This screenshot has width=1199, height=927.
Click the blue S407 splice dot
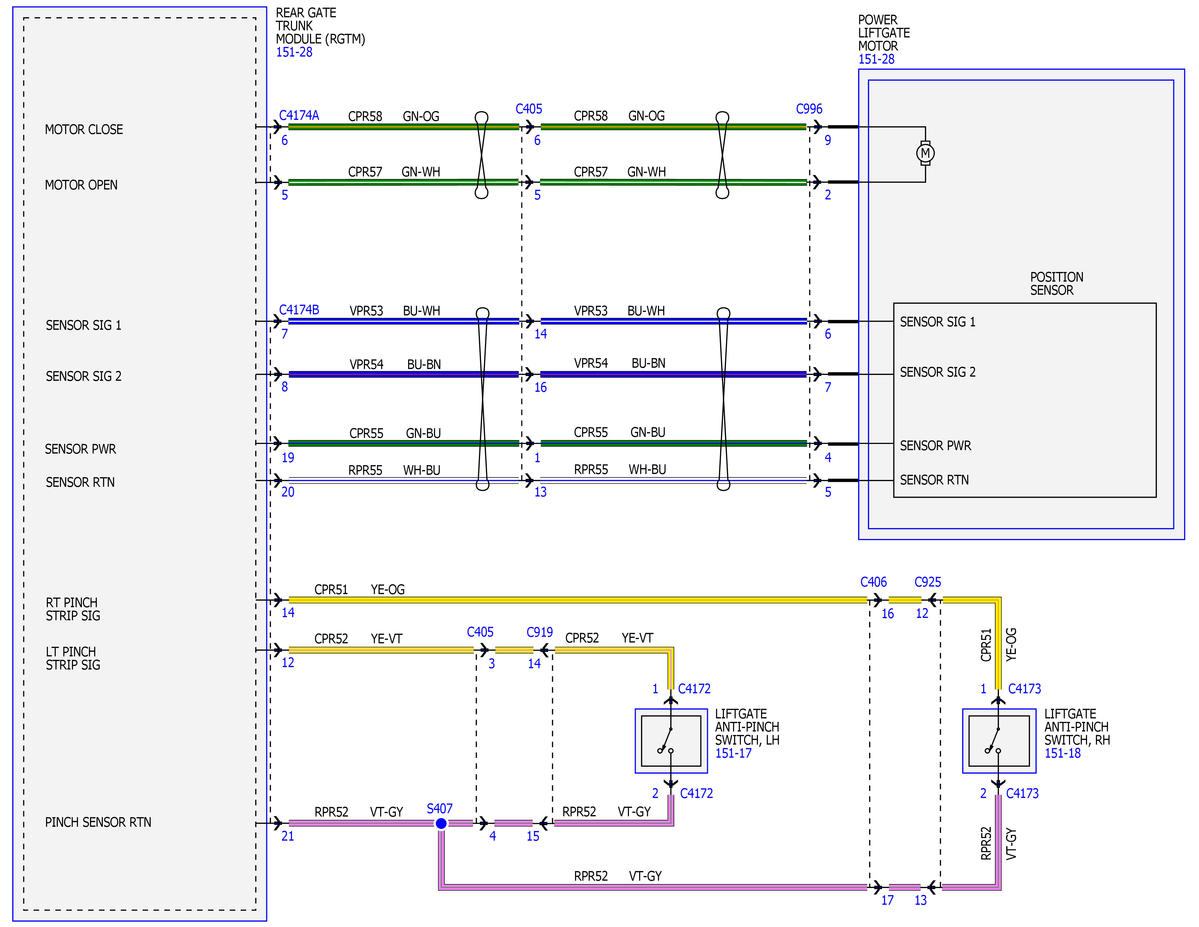tap(441, 824)
